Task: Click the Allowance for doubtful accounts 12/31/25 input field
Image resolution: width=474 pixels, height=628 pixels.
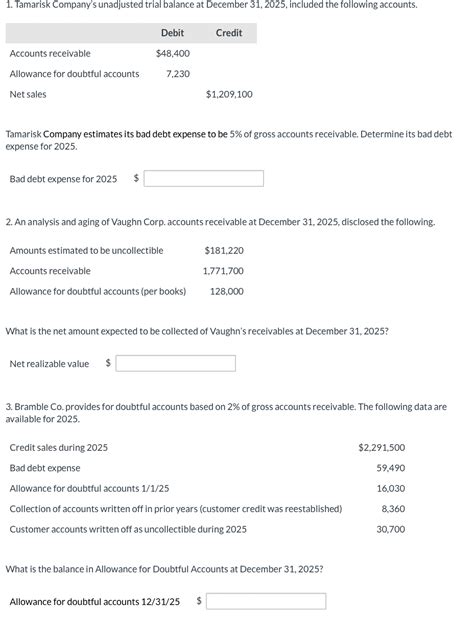Action: coord(266,602)
